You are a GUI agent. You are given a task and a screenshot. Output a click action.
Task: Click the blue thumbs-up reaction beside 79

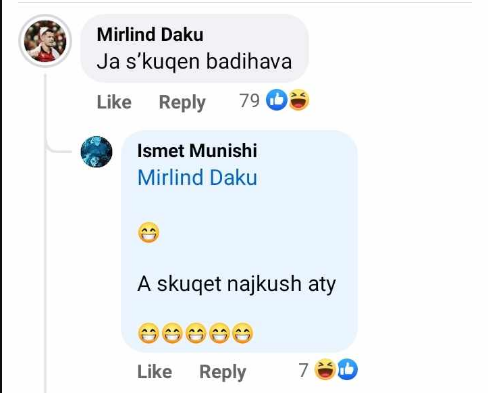[276, 100]
